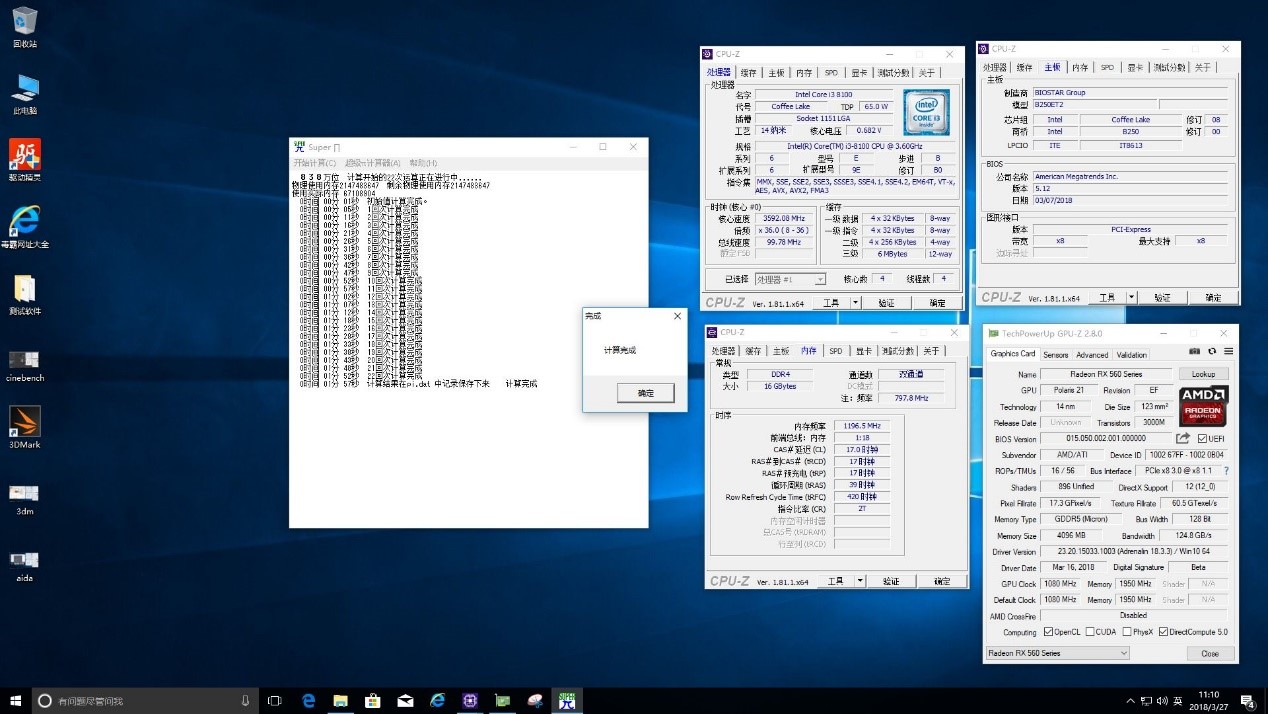This screenshot has width=1268, height=714.
Task: Click the screenshot camera icon in GPU-Z
Action: click(x=1194, y=351)
